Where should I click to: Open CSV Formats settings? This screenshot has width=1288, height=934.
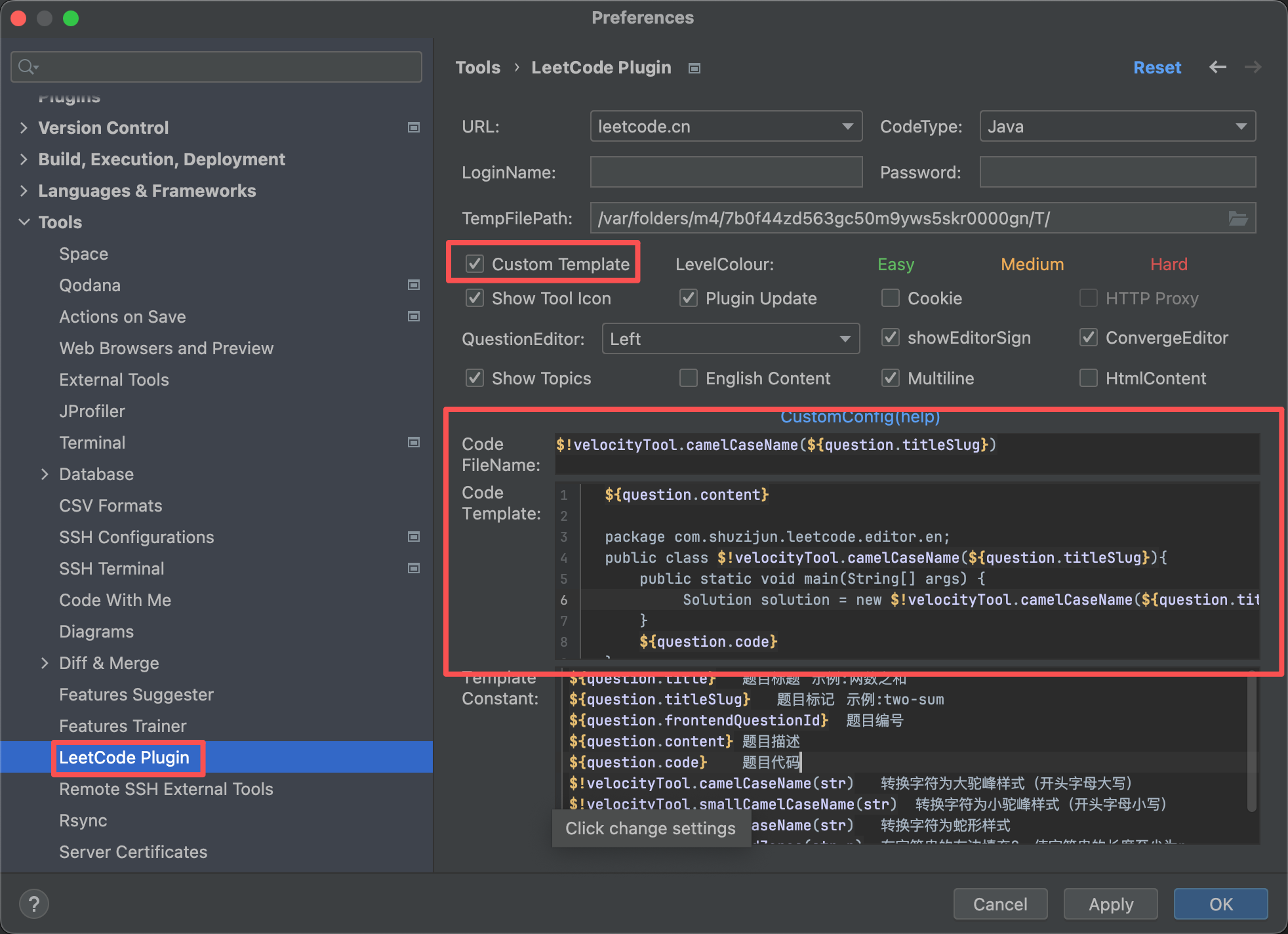110,506
